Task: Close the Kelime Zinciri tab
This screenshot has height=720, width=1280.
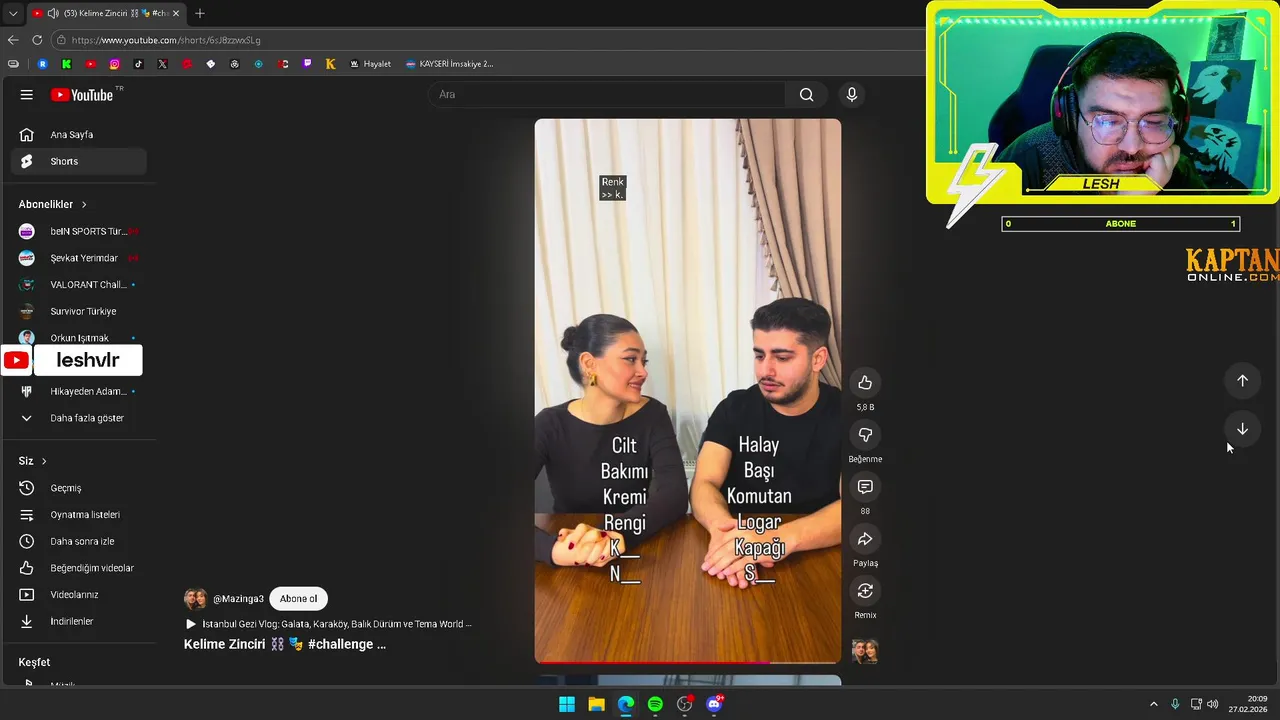Action: [175, 13]
